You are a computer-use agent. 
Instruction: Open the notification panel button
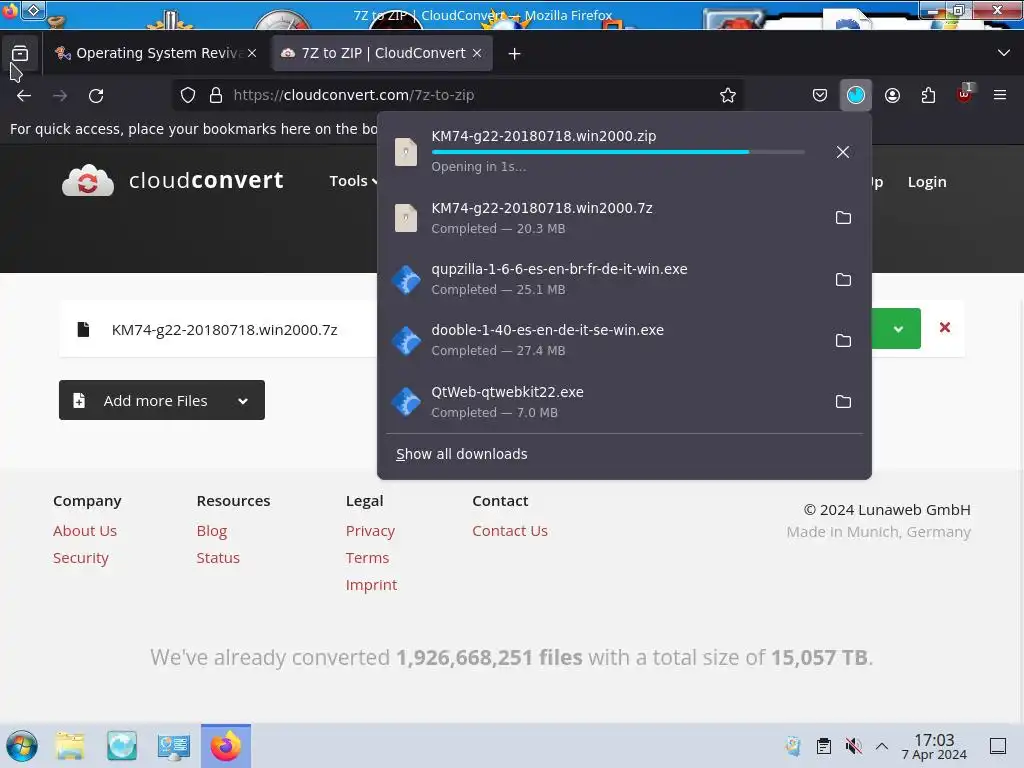(x=998, y=746)
